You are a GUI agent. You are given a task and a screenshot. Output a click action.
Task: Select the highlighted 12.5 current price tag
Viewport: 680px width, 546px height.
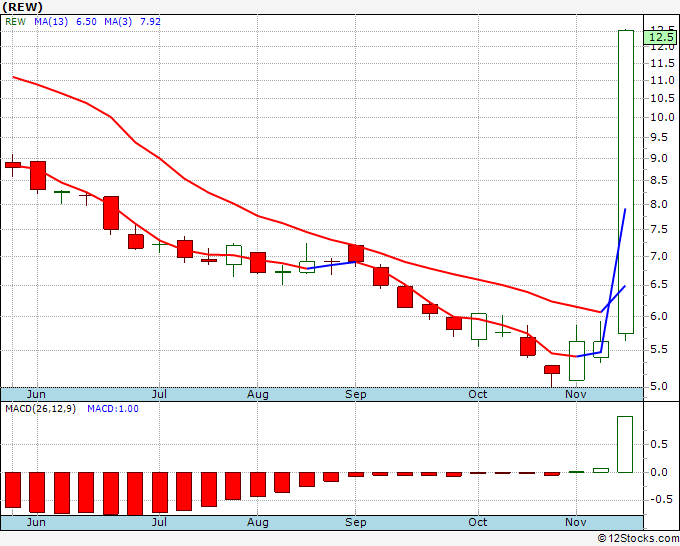(x=660, y=40)
